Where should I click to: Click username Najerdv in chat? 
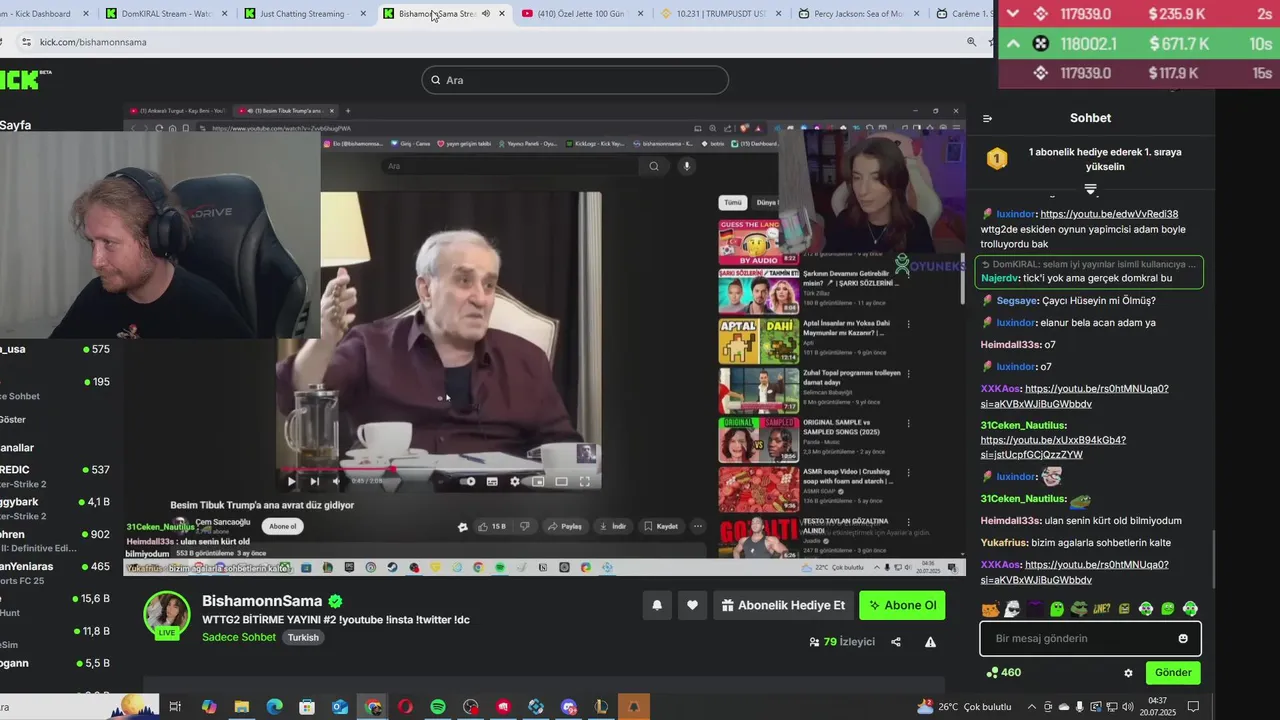point(999,278)
